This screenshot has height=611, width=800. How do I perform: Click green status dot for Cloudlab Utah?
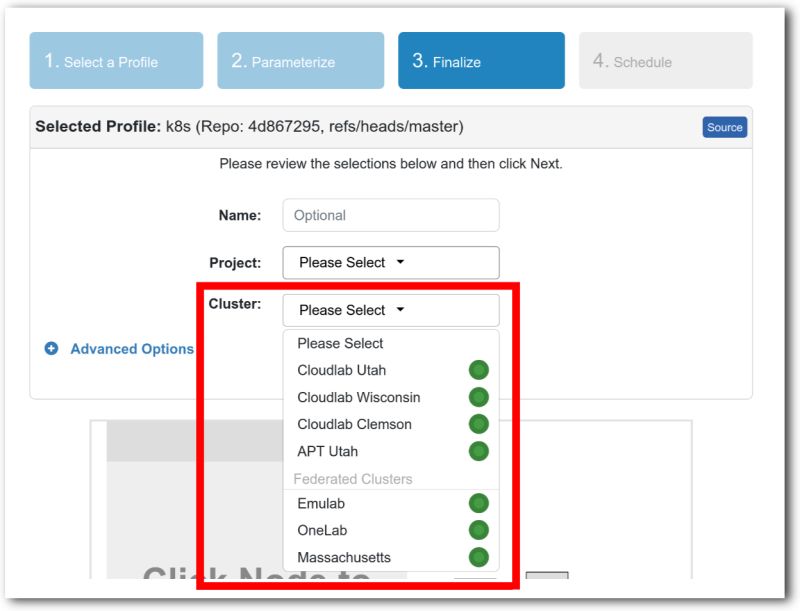click(479, 370)
